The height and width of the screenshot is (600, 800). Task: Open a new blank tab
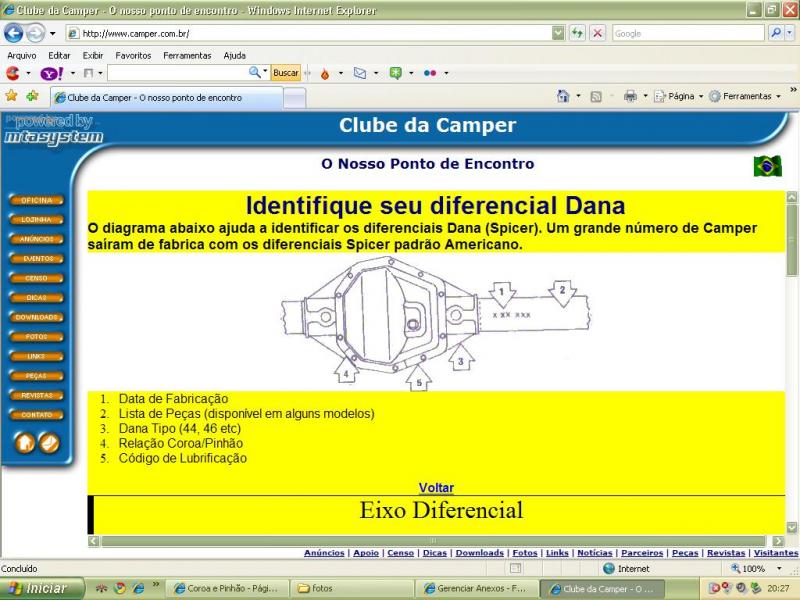tap(294, 98)
